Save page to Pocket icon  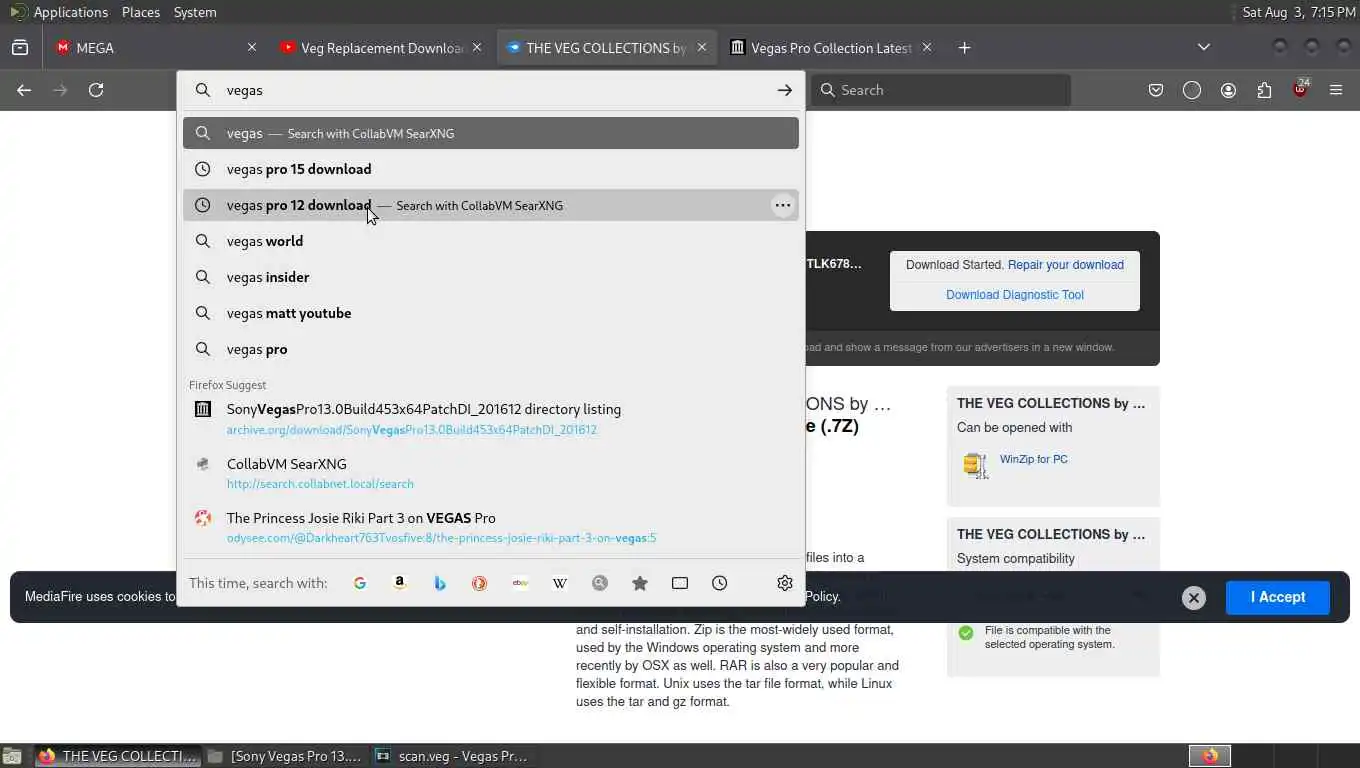(1156, 90)
